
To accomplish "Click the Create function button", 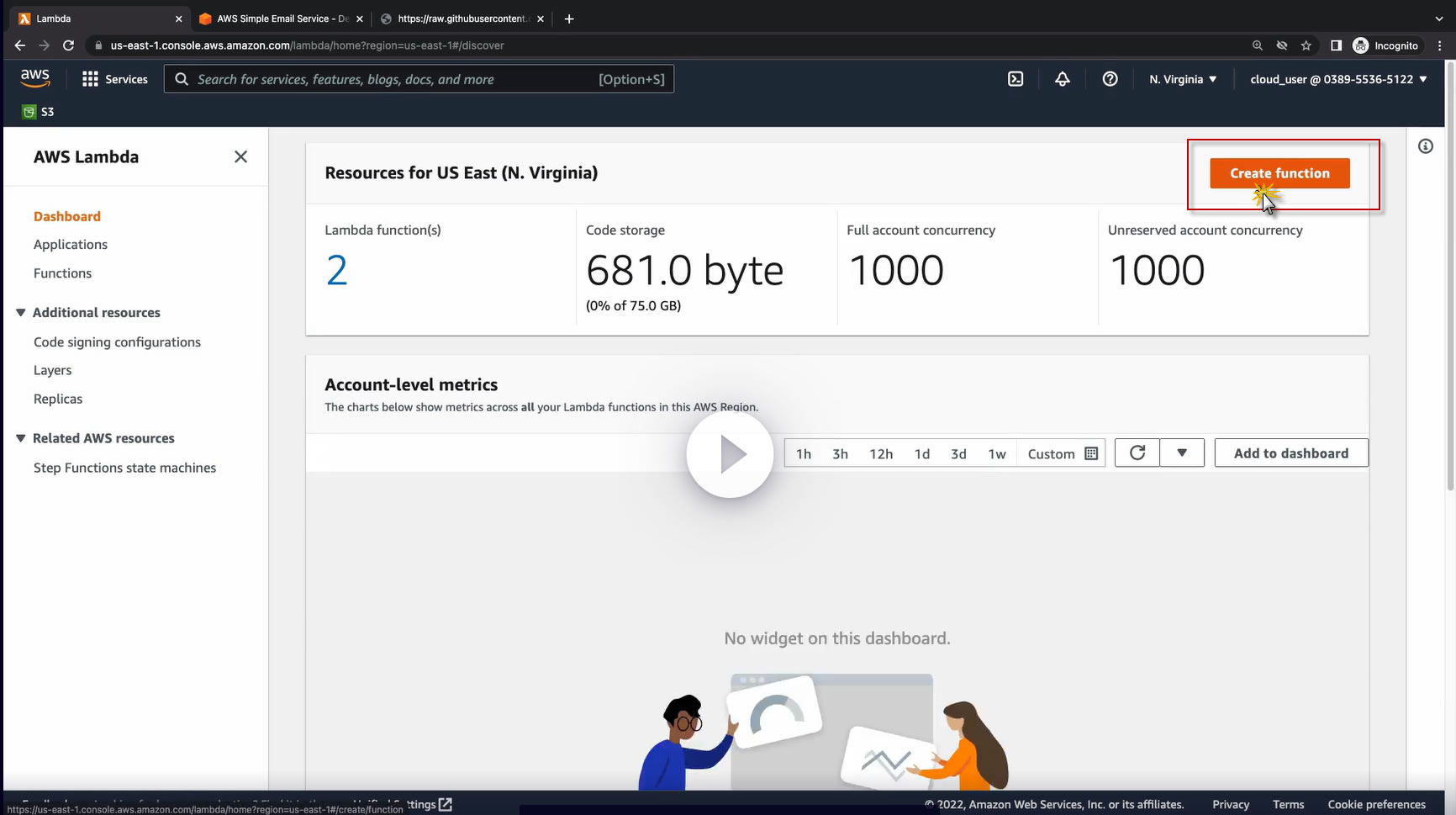I will (1279, 173).
